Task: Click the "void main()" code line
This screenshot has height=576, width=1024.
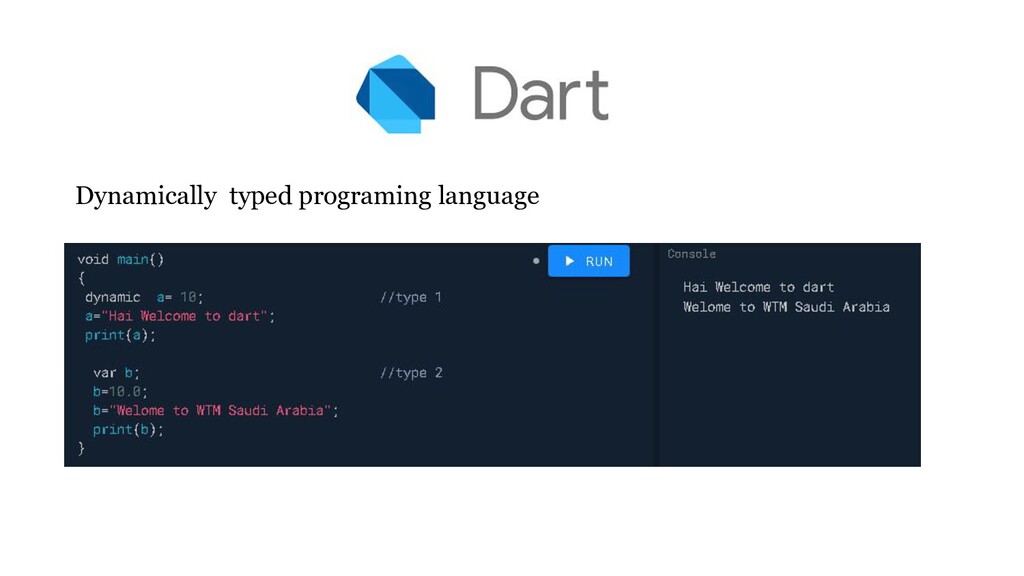Action: (121, 259)
